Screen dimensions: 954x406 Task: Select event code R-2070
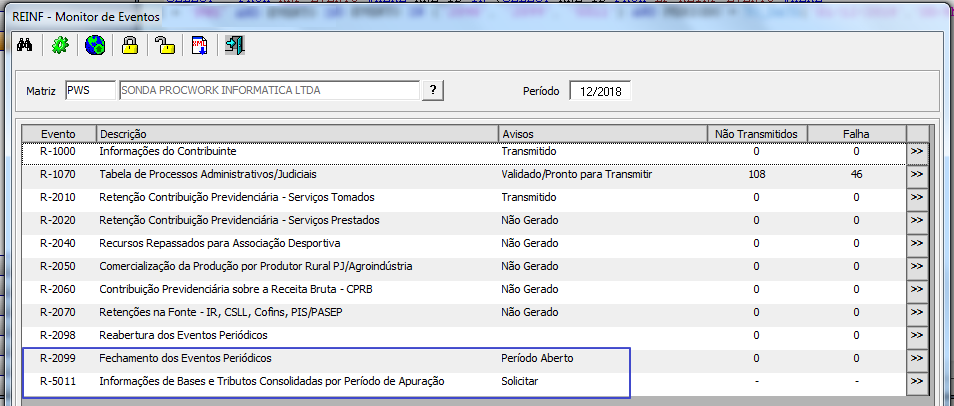tap(57, 312)
